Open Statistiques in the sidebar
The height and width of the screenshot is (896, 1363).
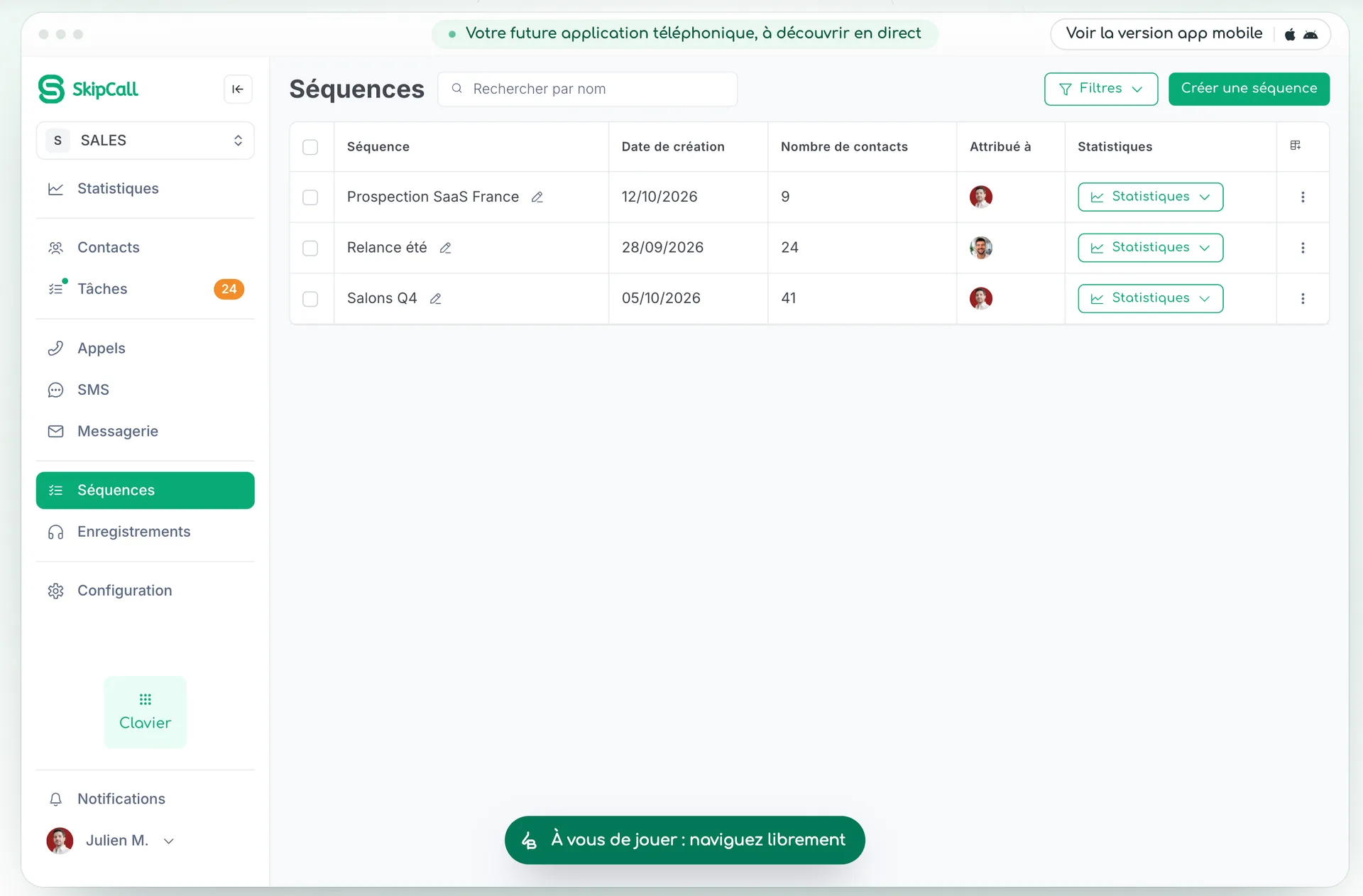[x=145, y=189]
